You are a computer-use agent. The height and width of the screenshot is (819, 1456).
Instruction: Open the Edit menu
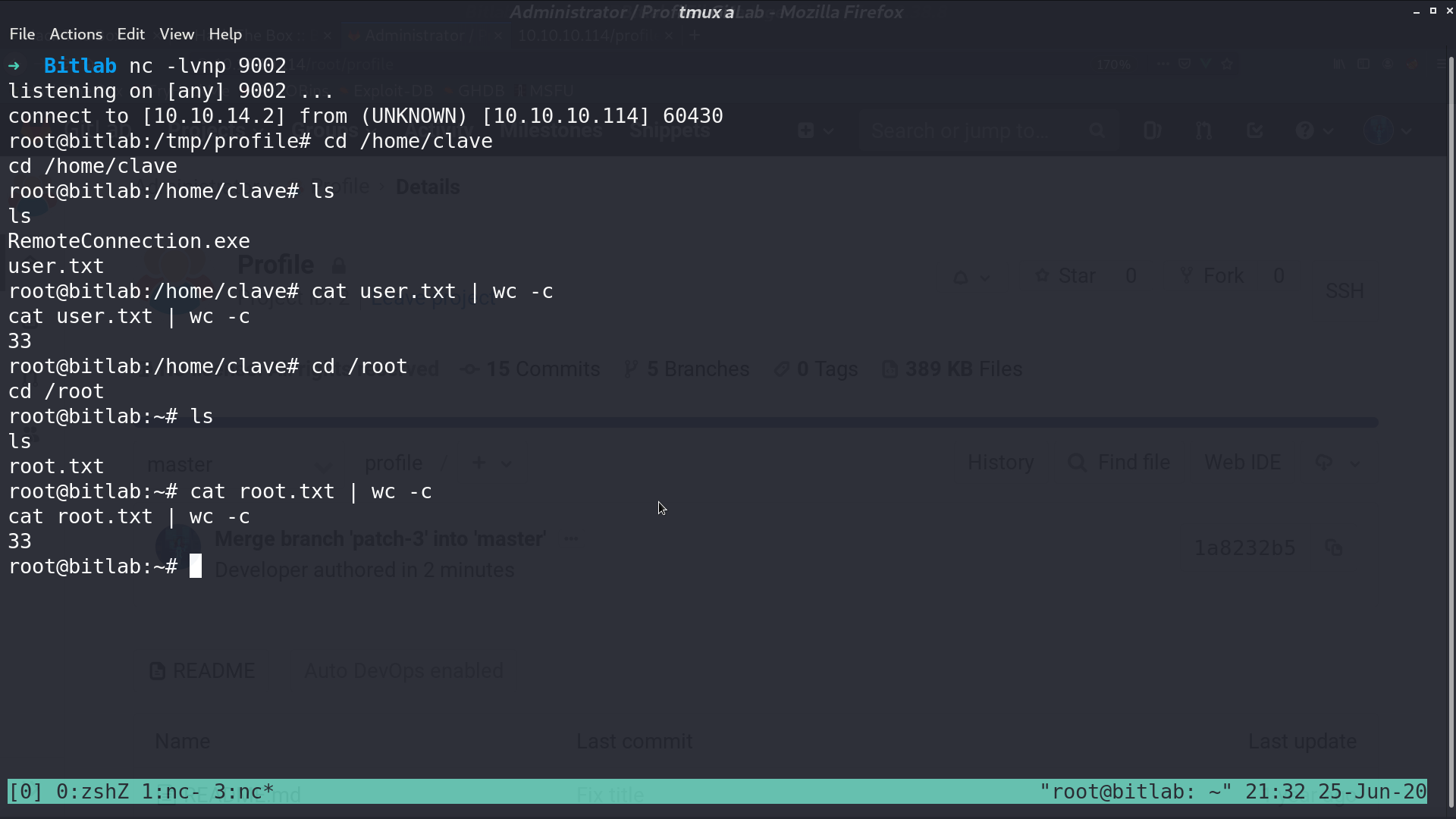(130, 34)
